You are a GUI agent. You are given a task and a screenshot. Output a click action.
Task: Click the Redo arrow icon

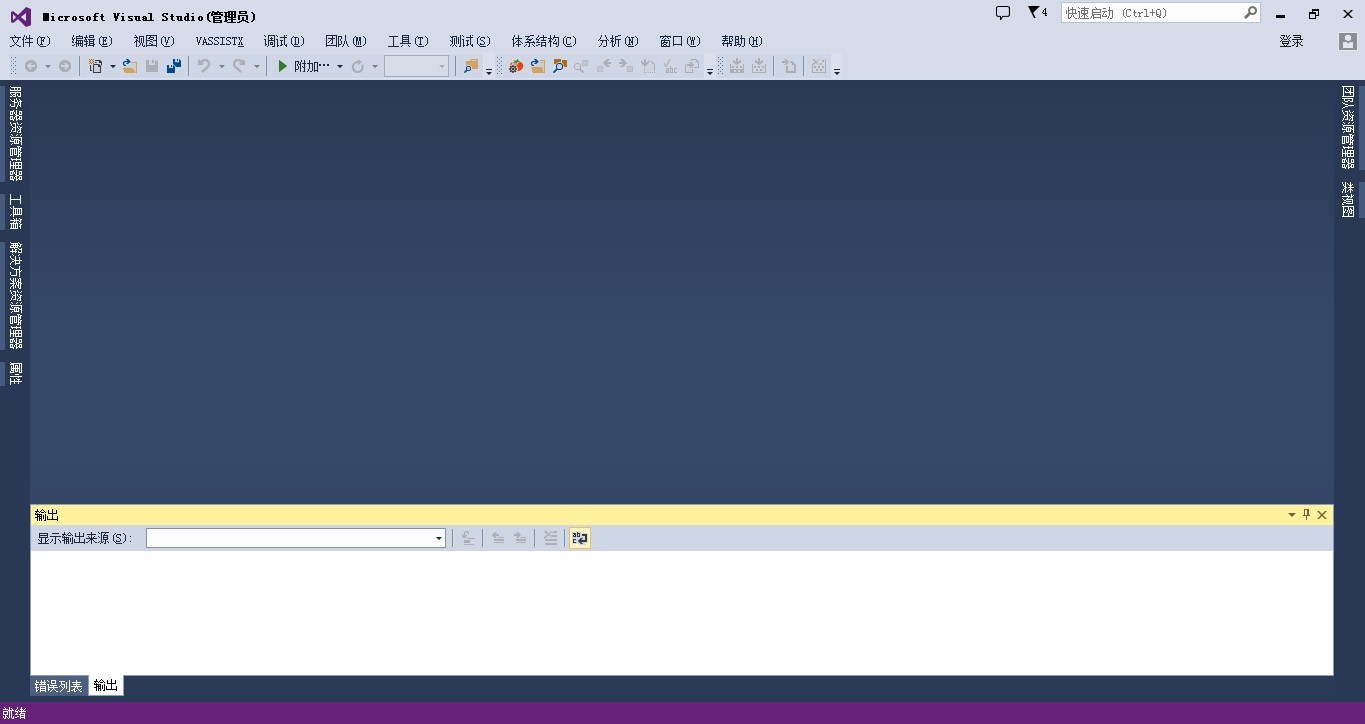tap(239, 66)
